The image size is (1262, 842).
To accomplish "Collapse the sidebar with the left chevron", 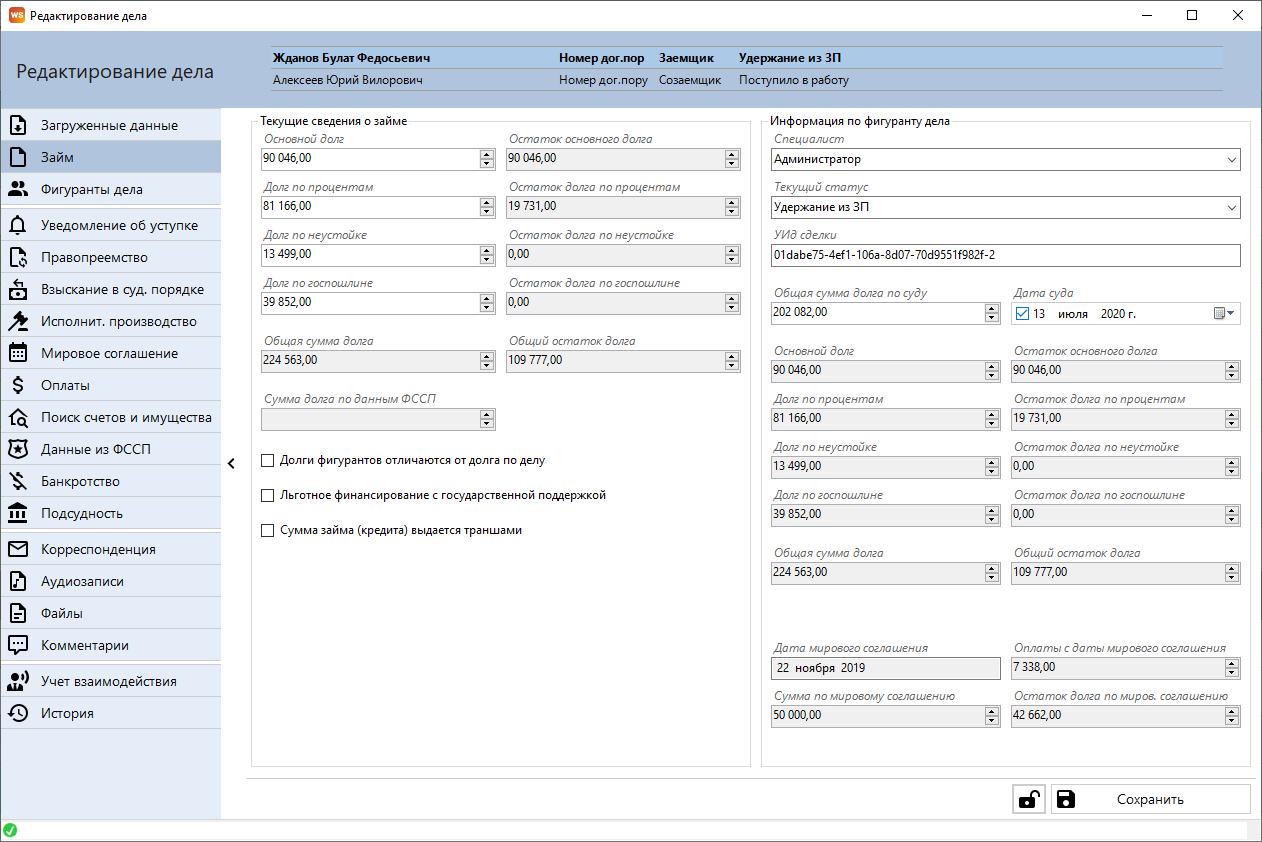I will pyautogui.click(x=231, y=463).
